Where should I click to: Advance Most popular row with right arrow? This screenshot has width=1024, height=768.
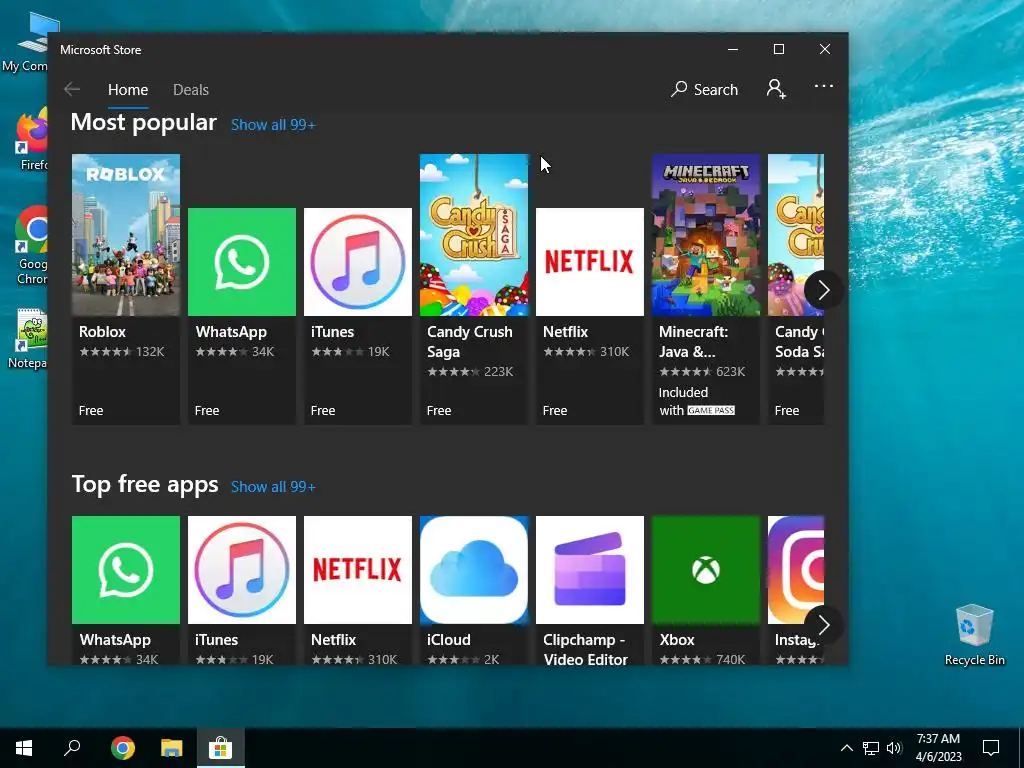[824, 290]
